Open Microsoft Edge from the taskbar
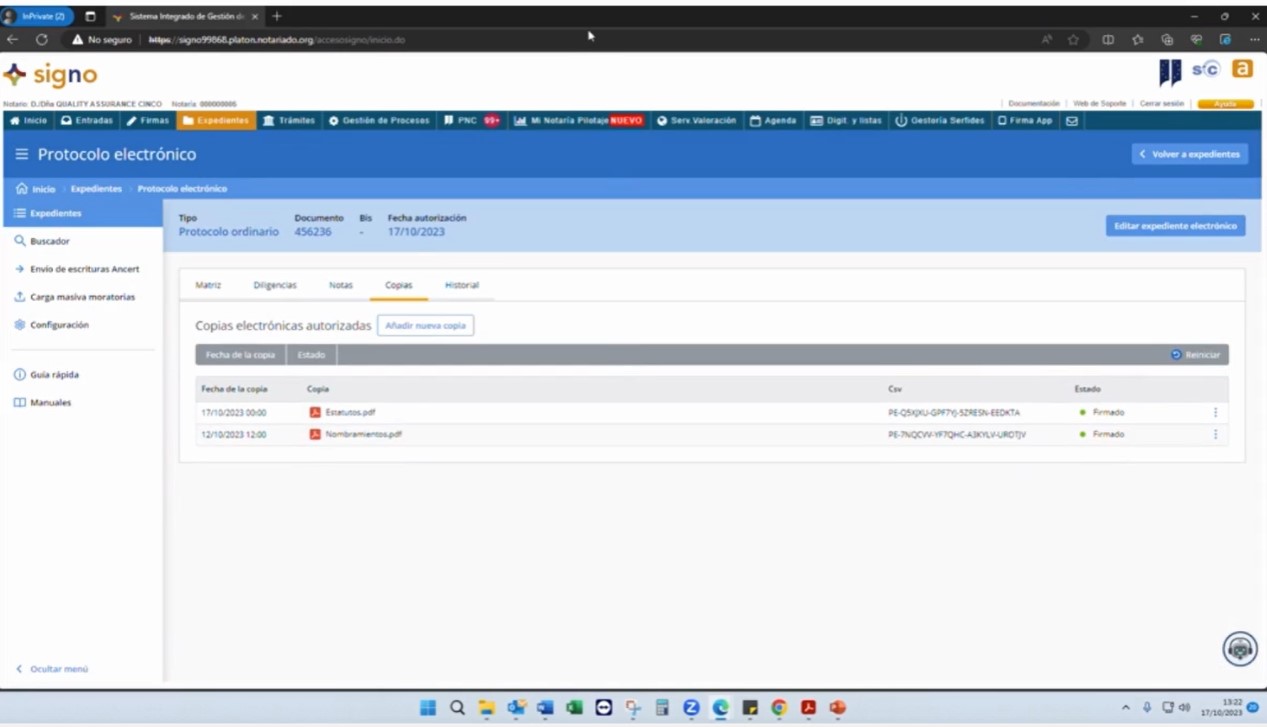The image size is (1267, 727). [720, 708]
